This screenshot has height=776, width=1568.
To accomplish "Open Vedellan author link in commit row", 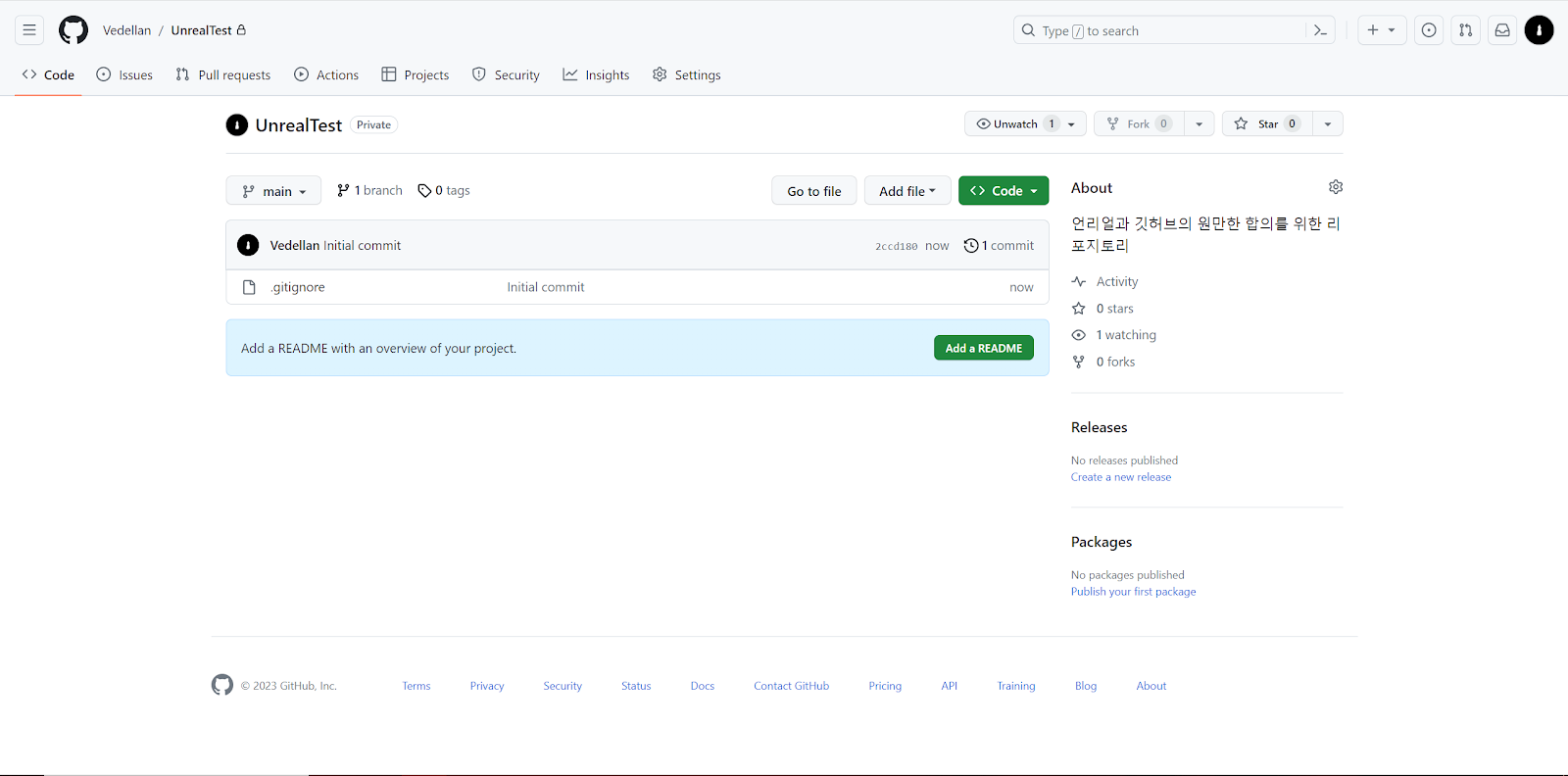I will [295, 245].
